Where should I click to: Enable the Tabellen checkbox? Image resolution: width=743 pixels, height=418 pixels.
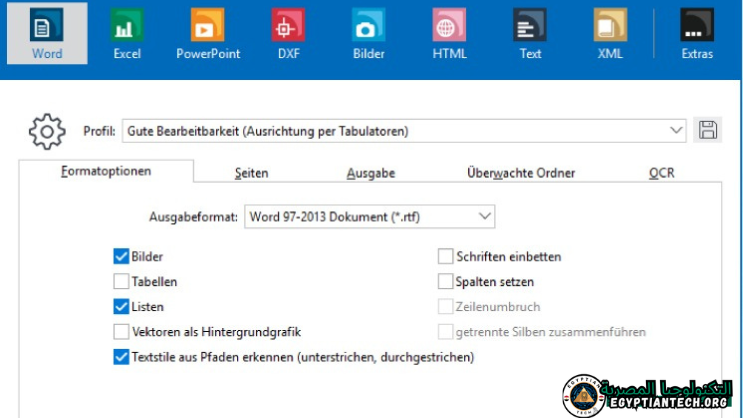[x=122, y=282]
